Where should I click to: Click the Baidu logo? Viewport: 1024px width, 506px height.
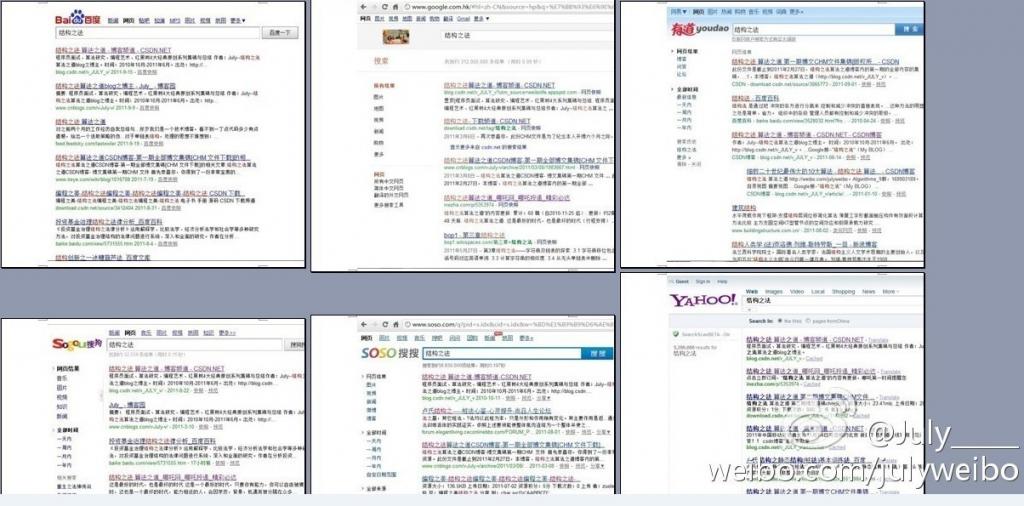(x=77, y=22)
